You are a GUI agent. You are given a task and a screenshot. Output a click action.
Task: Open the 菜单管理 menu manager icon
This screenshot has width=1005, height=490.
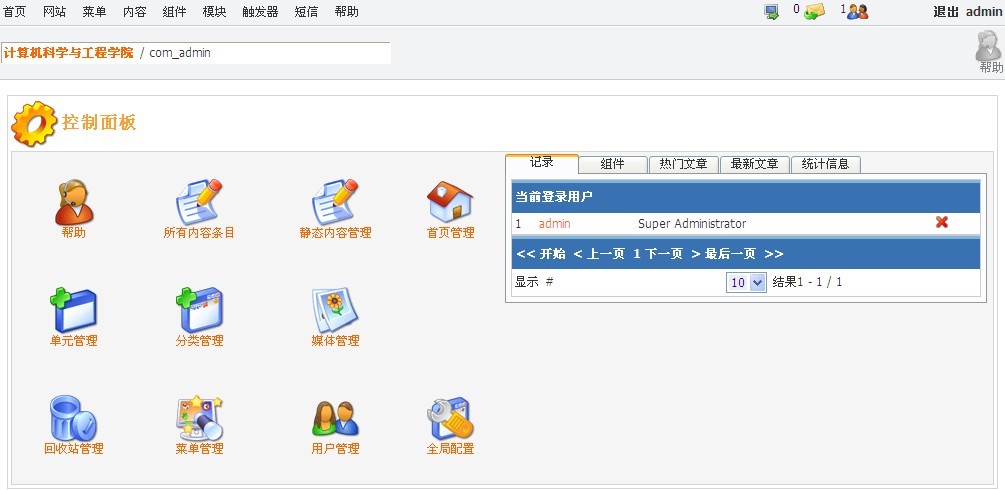coord(199,419)
